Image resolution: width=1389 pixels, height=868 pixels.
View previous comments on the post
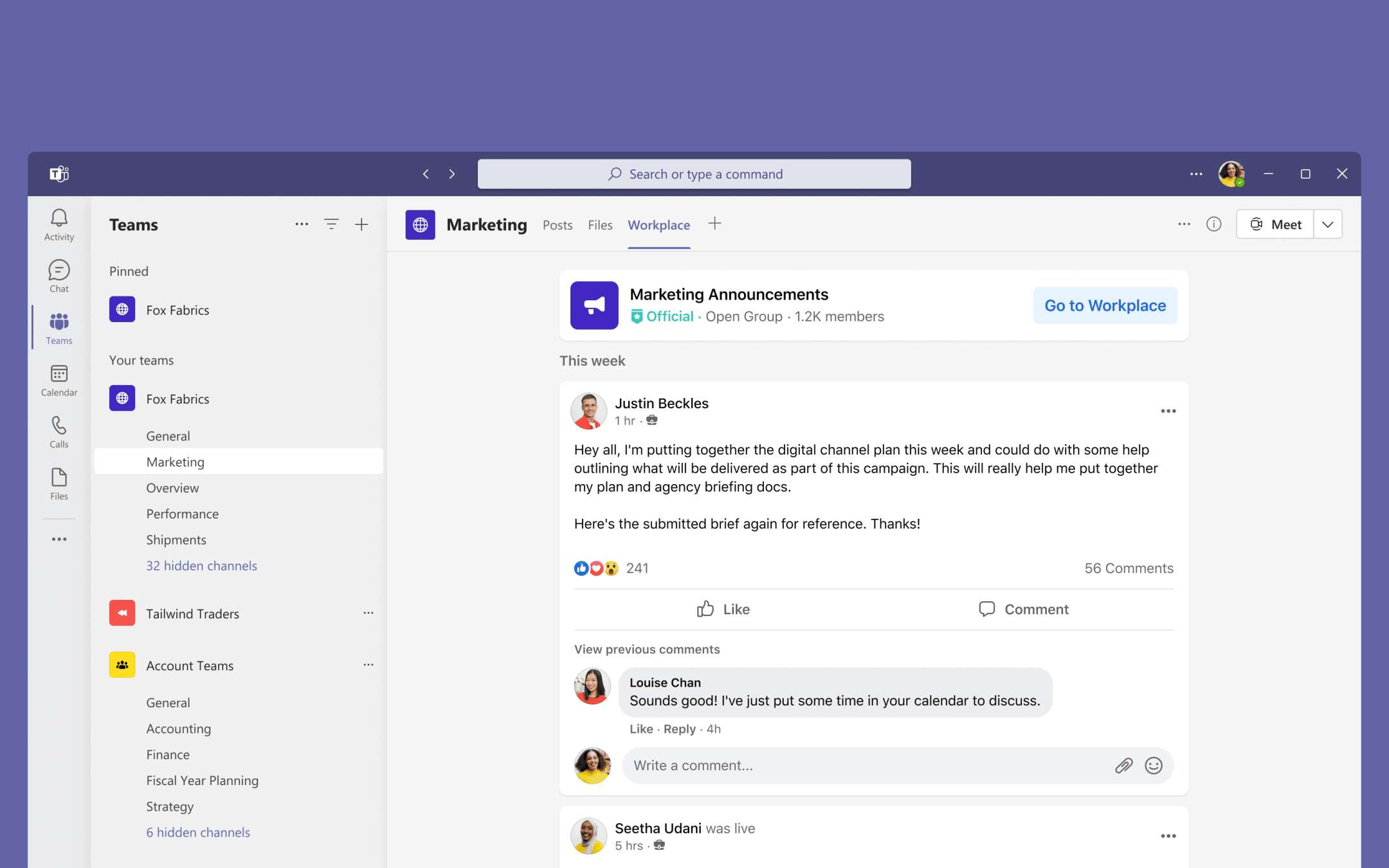coord(647,649)
